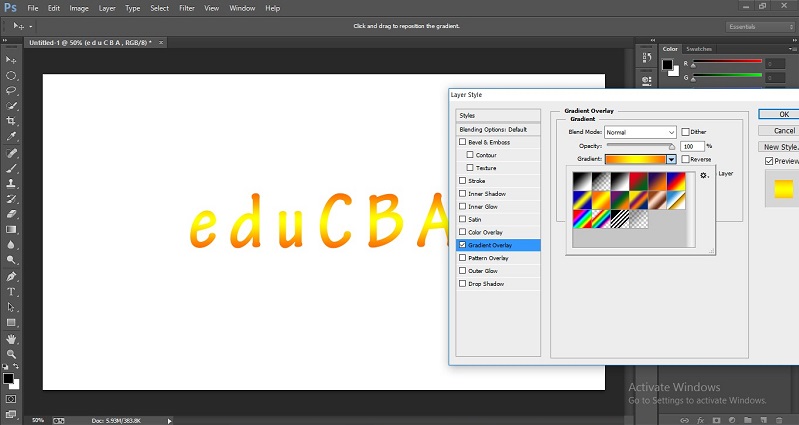This screenshot has width=799, height=425.
Task: Select the Crop tool
Action: pos(11,121)
